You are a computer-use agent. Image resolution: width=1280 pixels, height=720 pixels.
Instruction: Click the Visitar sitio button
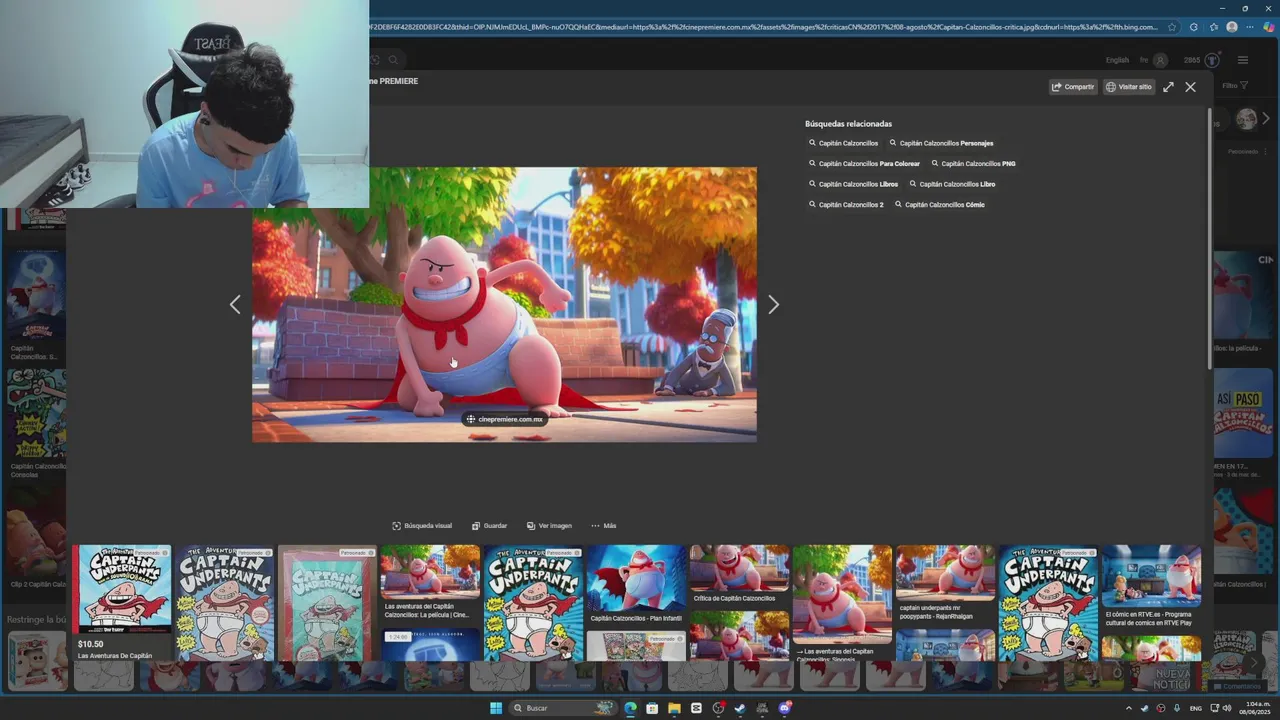point(1128,87)
